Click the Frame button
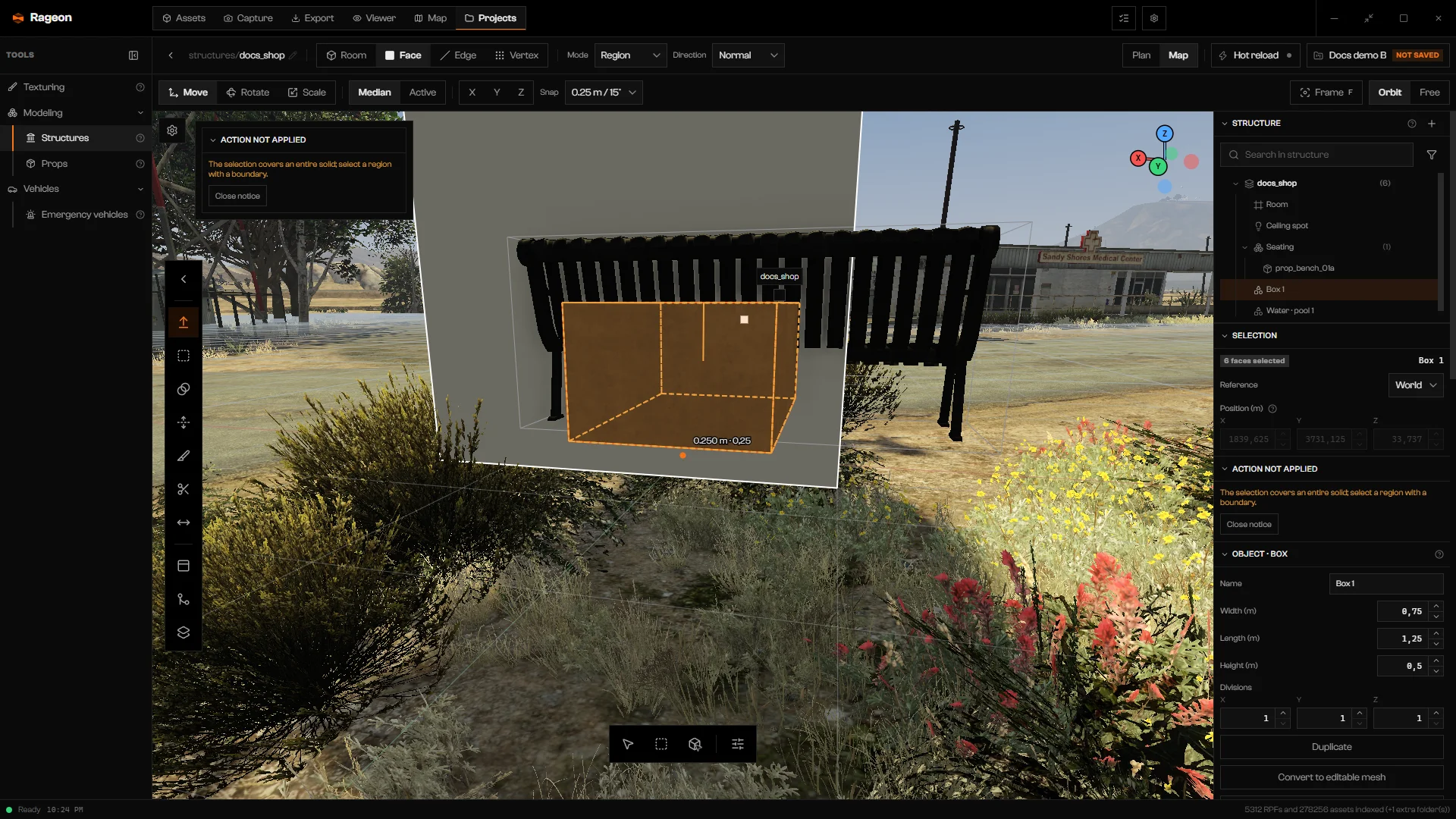Screen dimensions: 1456x819 pyautogui.click(x=1326, y=93)
